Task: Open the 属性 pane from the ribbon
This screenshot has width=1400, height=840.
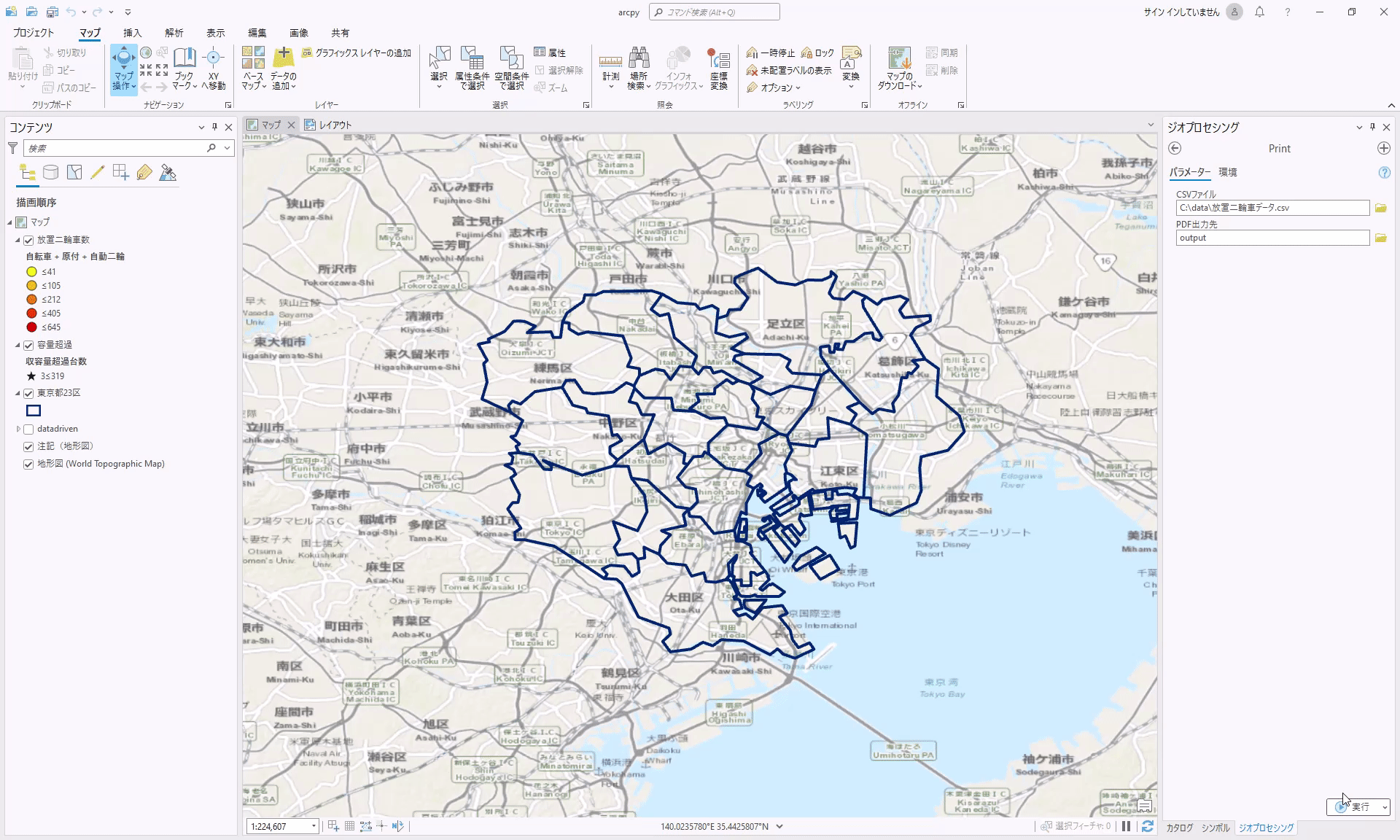Action: pyautogui.click(x=550, y=52)
